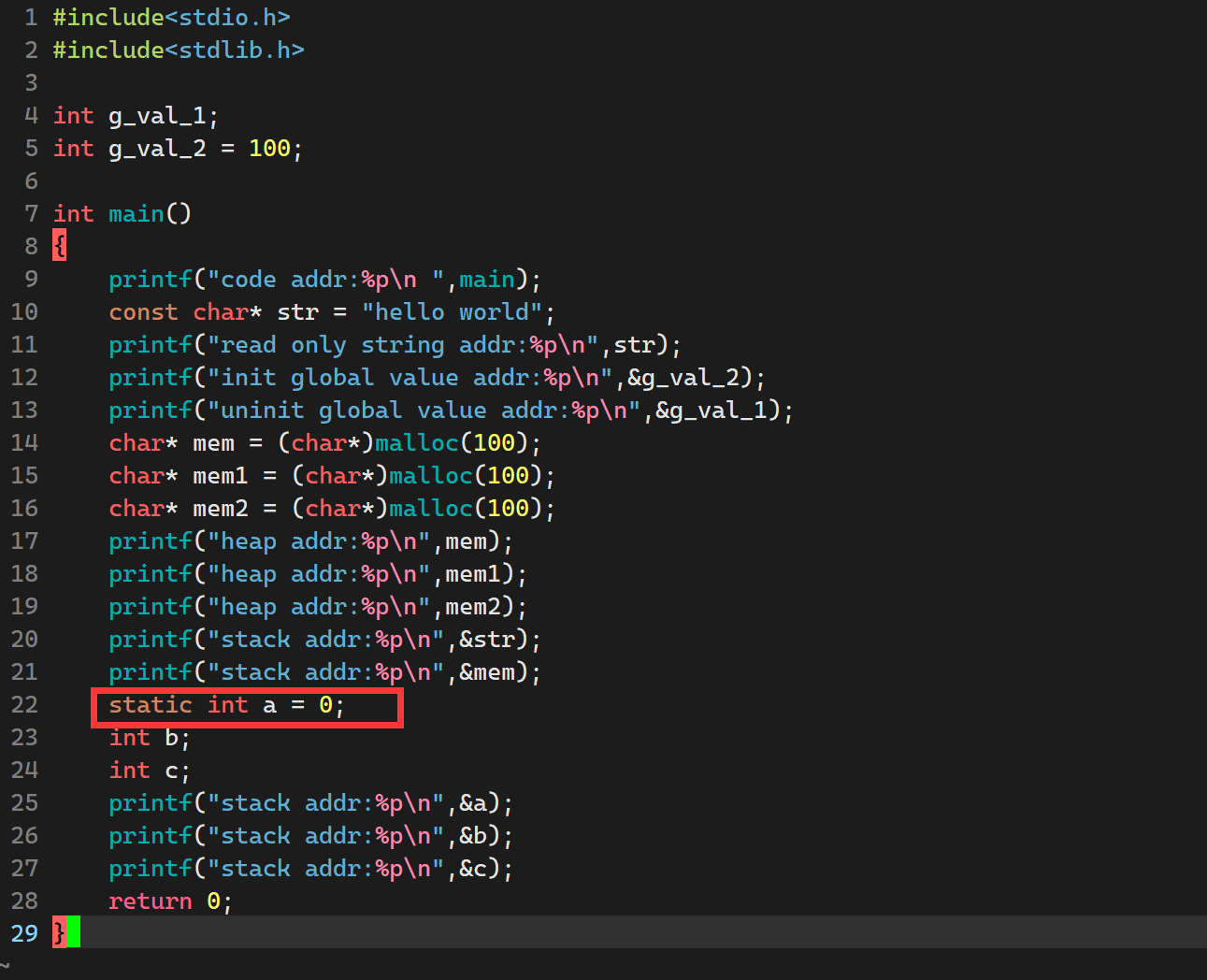Click the '#include<stdlib.h>' line

[x=179, y=50]
